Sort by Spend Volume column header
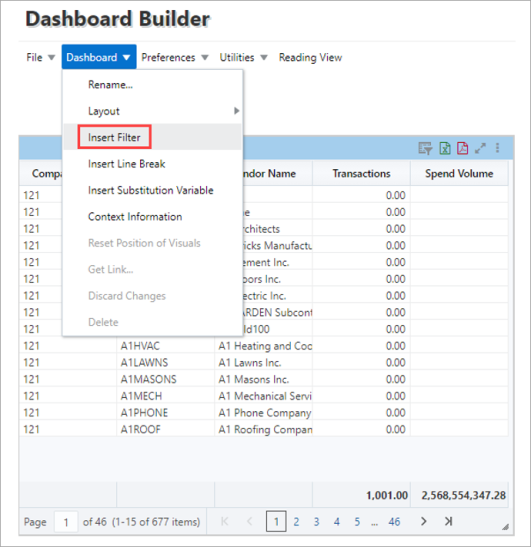 tap(459, 174)
